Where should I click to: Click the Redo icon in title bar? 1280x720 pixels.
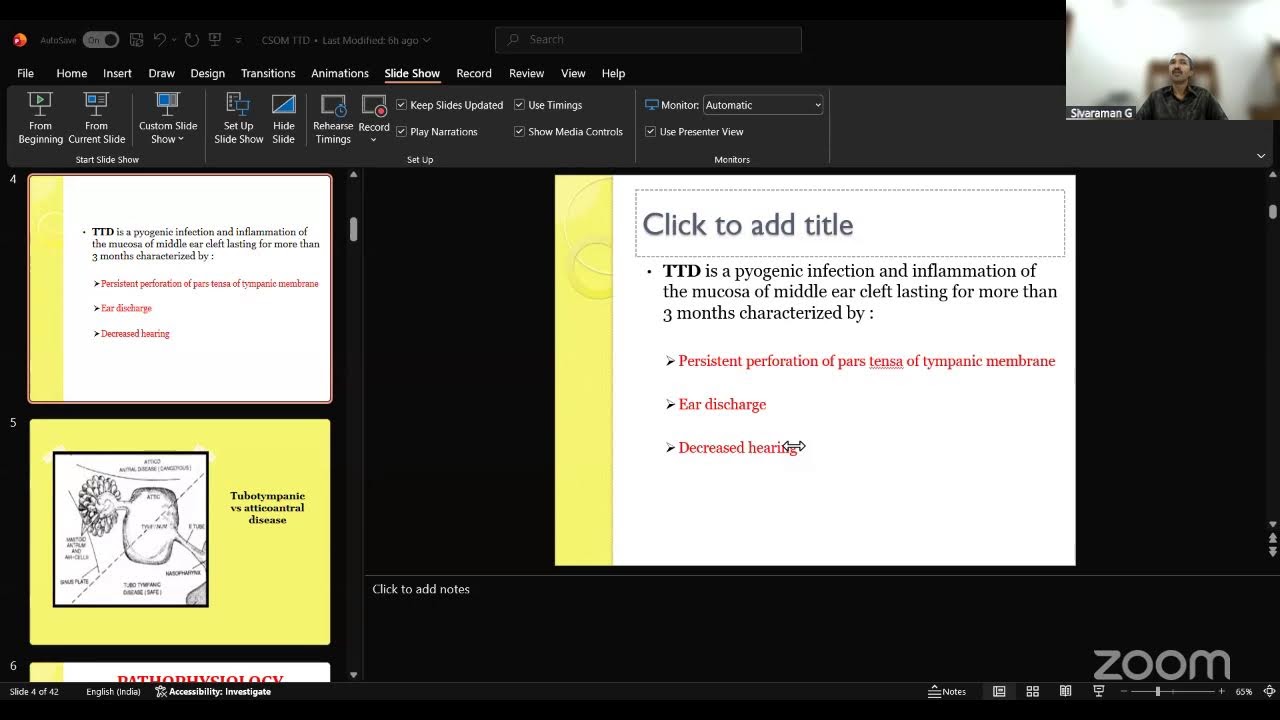[192, 40]
